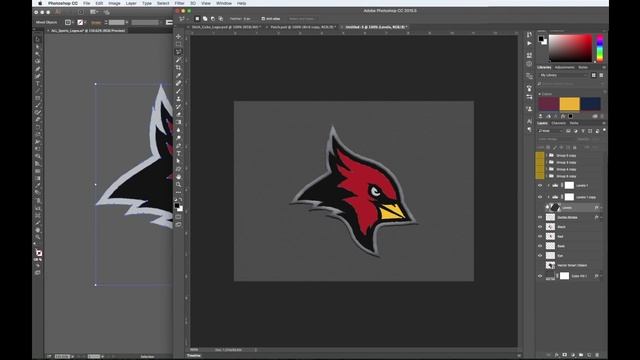Select the Clone Stamp tool
640x360 pixels.
179,99
